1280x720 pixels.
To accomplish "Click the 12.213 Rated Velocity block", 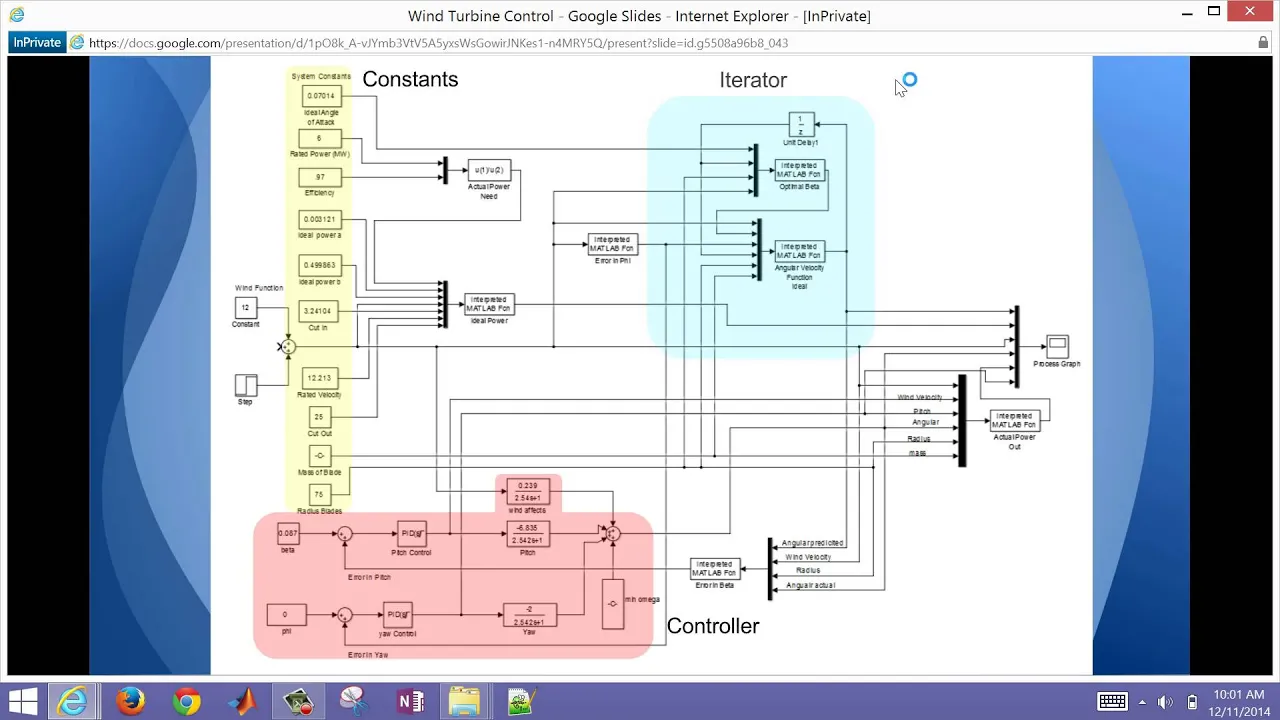I will 320,378.
